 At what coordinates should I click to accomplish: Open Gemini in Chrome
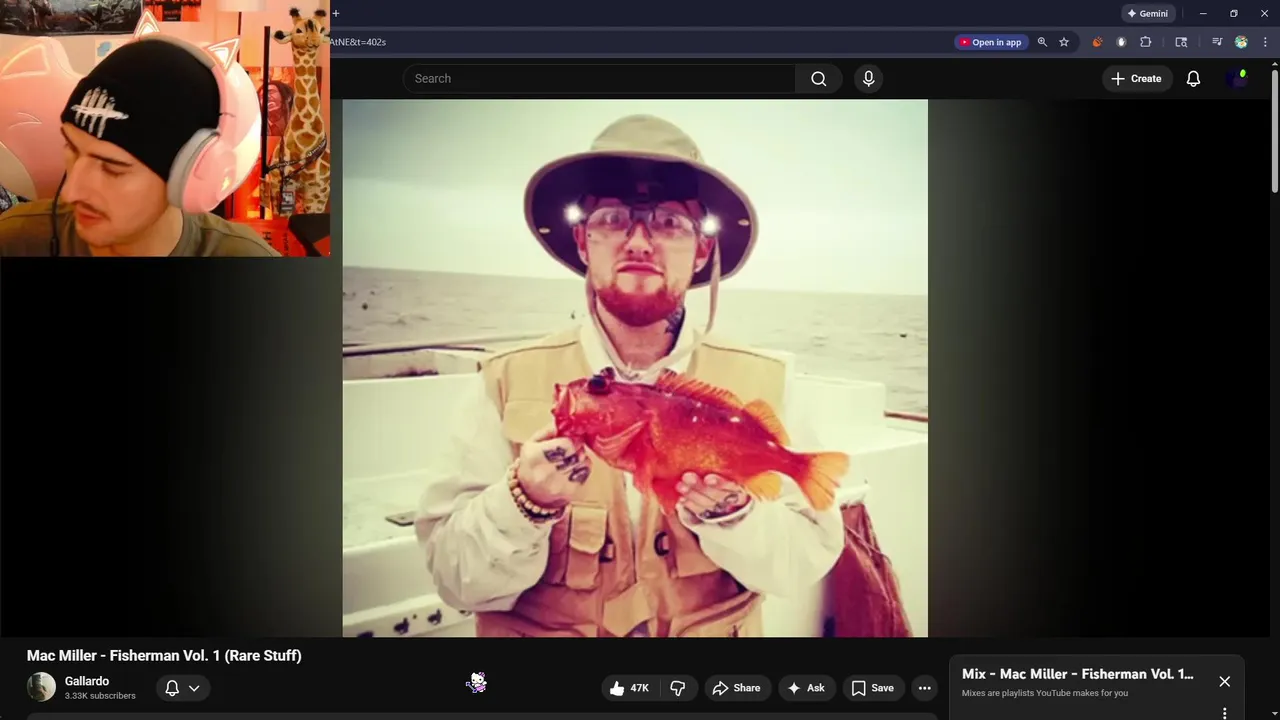click(x=1147, y=14)
